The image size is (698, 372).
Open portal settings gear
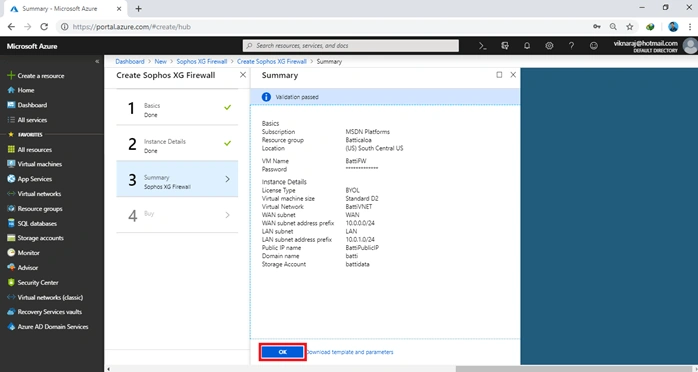[x=549, y=46]
